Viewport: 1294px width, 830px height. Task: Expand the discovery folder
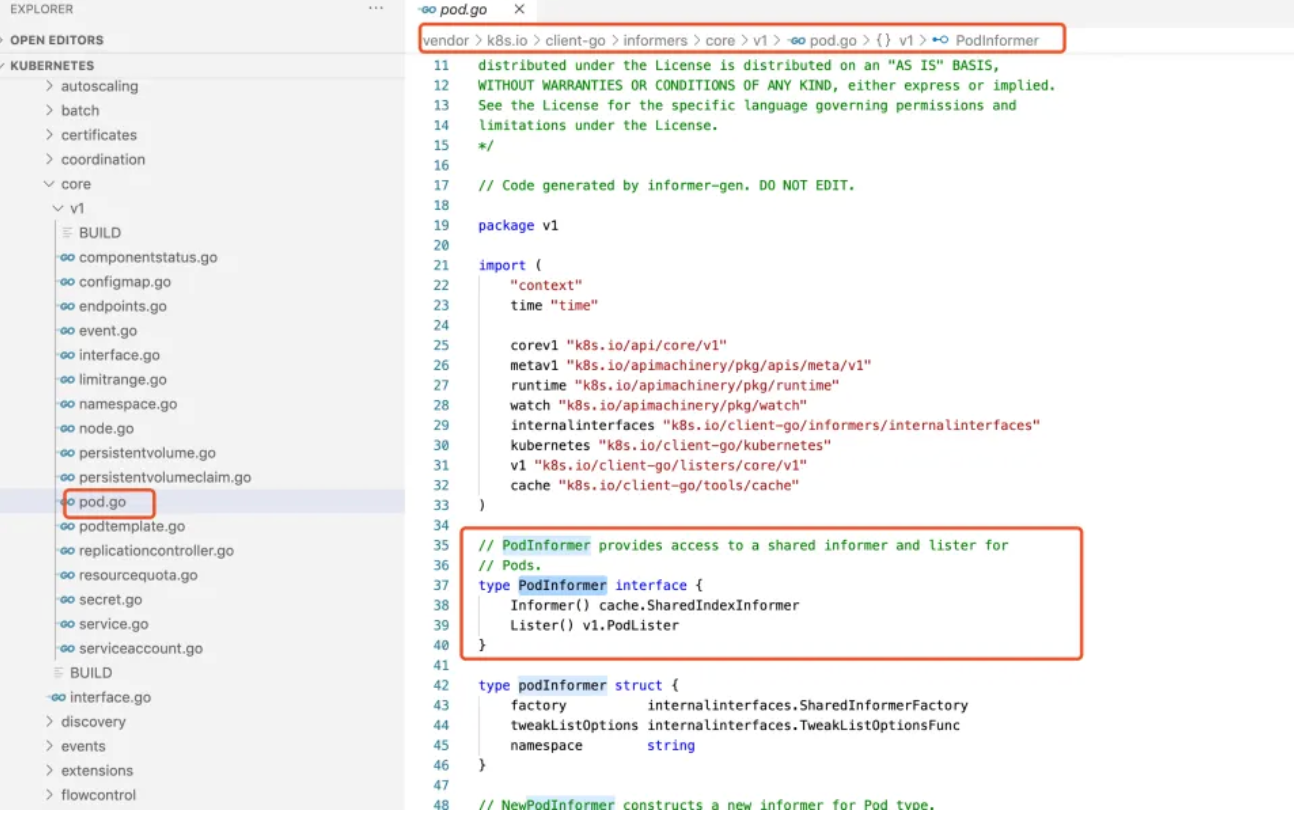point(49,722)
